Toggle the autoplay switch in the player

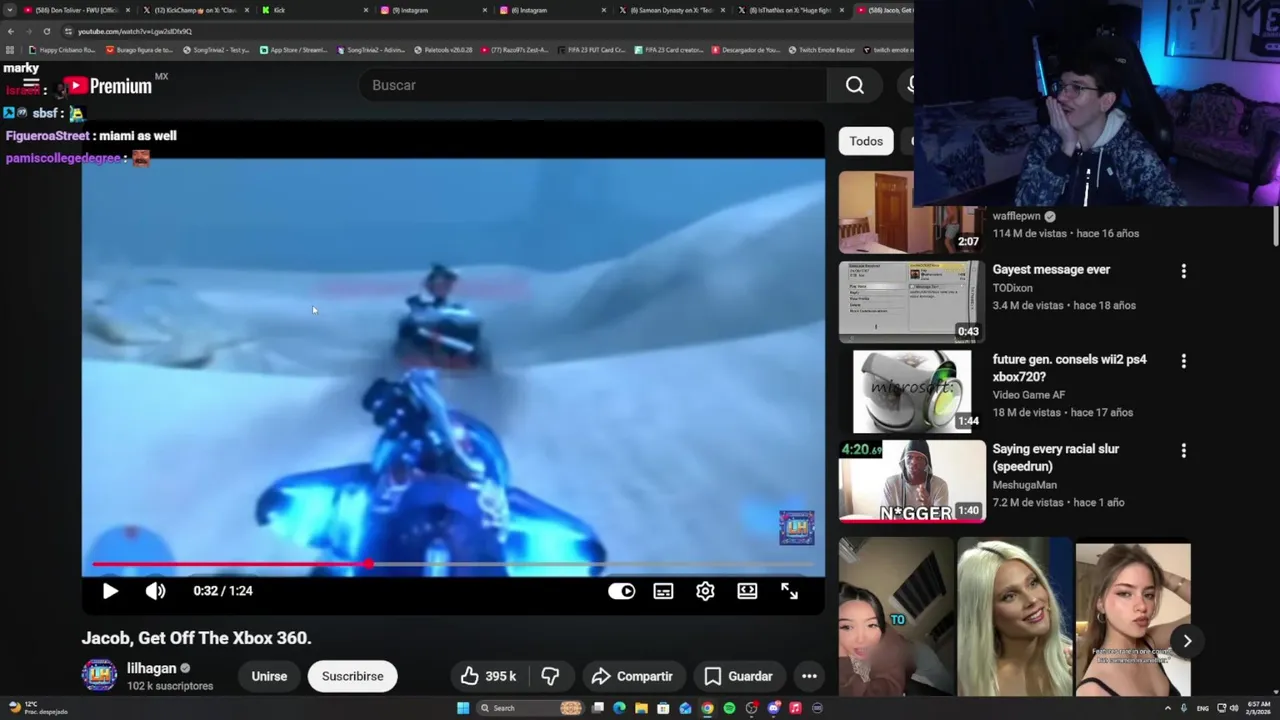(x=621, y=591)
